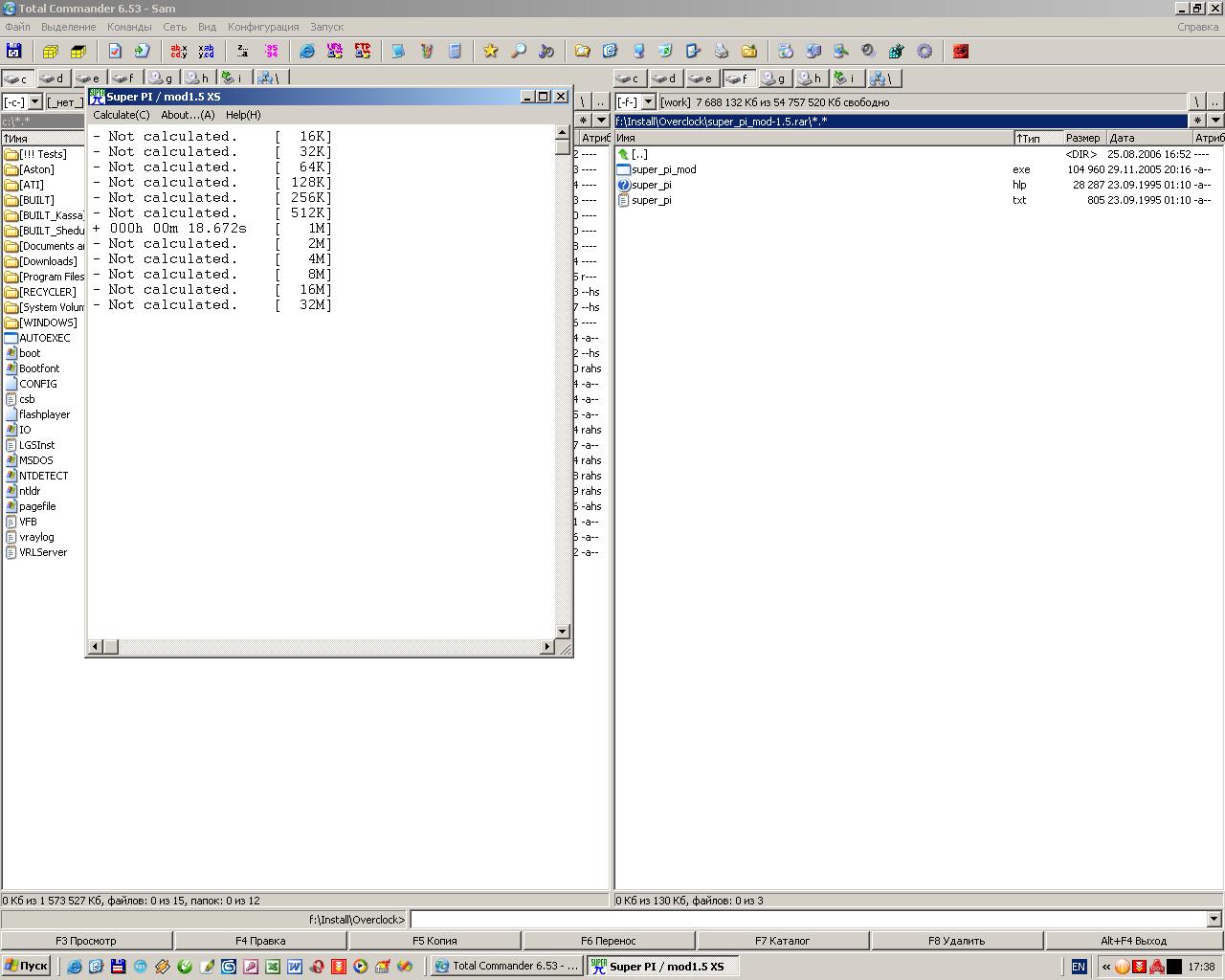The width and height of the screenshot is (1225, 980).
Task: Open the right panel [-f-] drive dropdown
Action: [648, 102]
